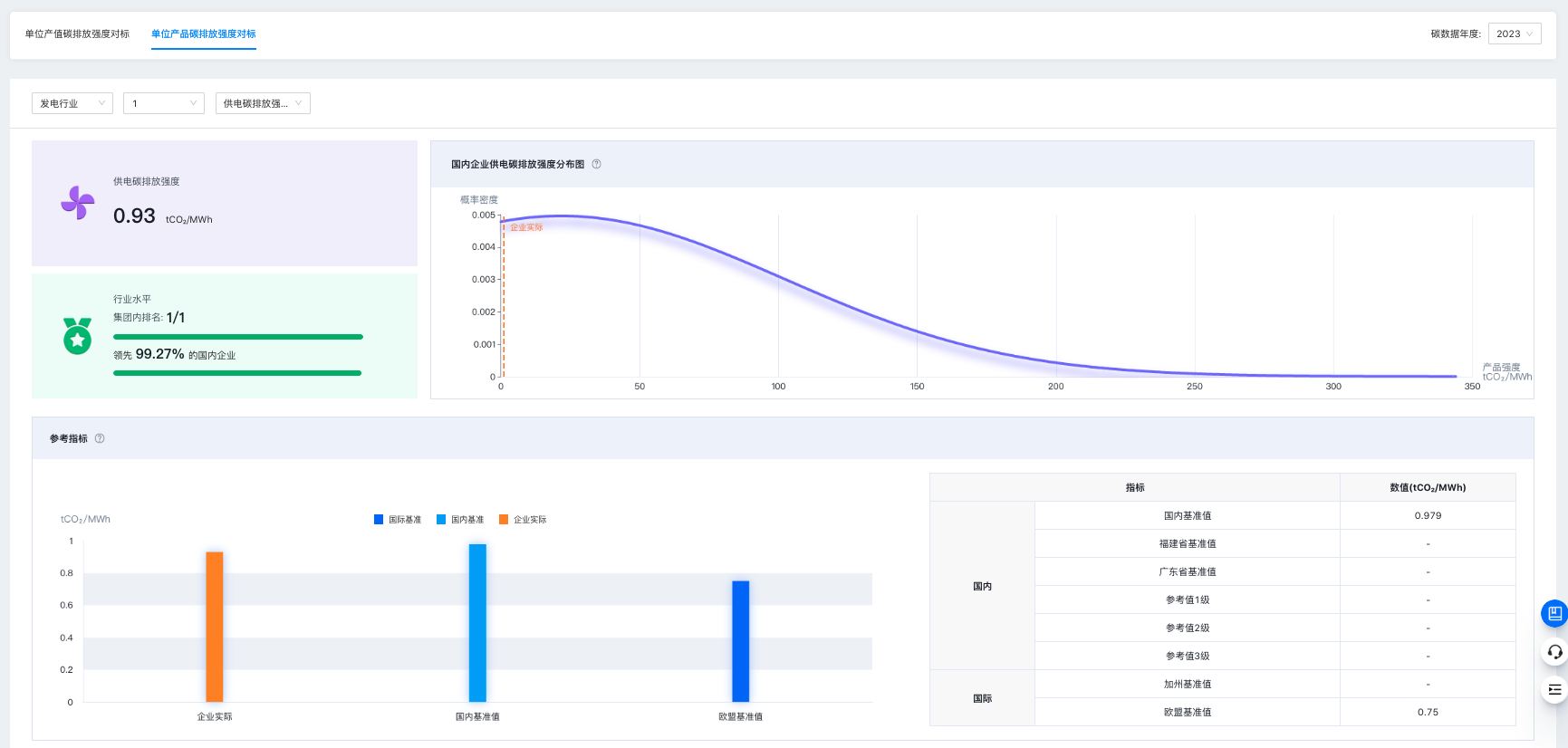
Task: Click the 0.979 value cell
Action: (x=1428, y=515)
